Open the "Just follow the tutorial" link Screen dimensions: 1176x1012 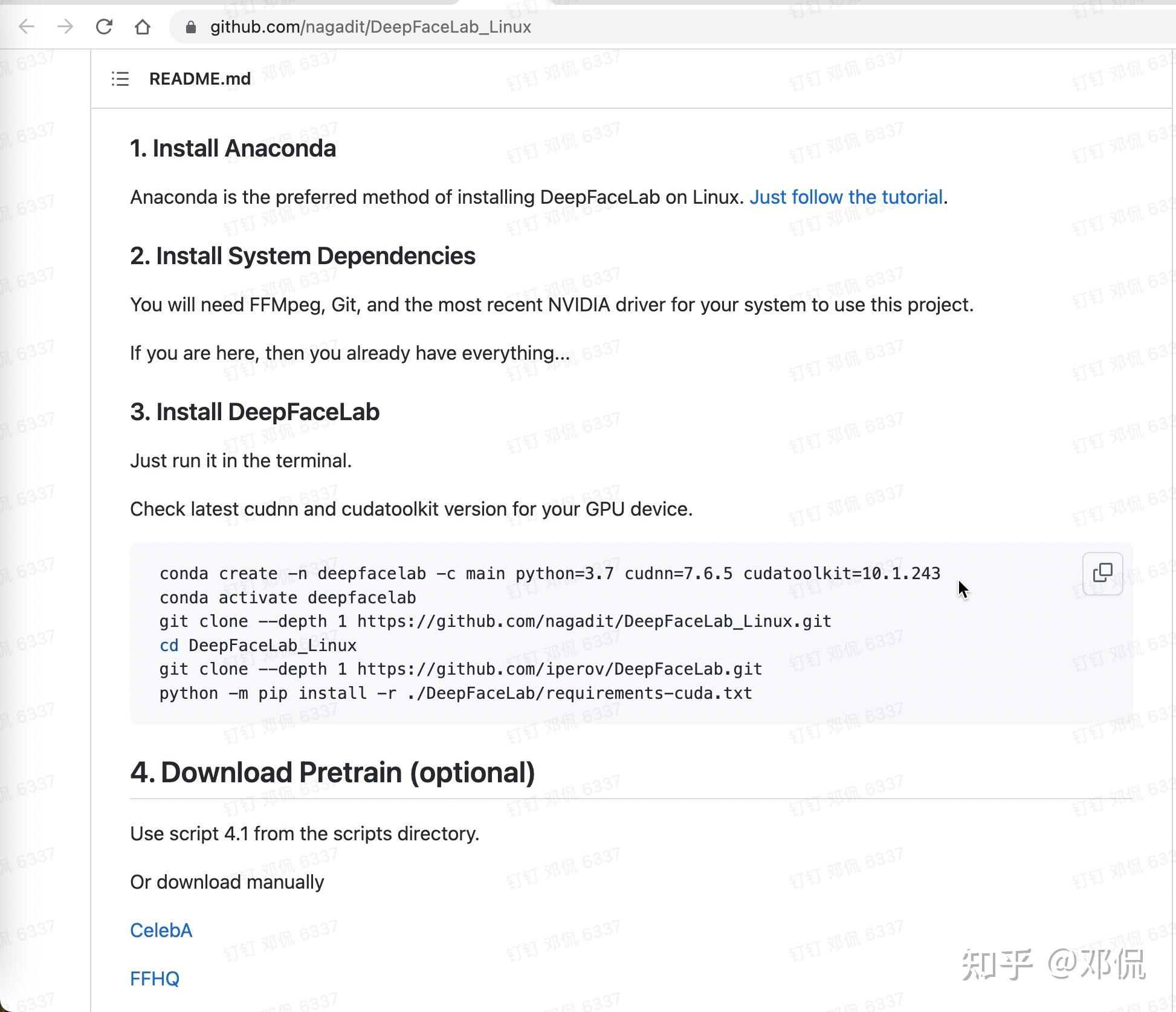(846, 197)
